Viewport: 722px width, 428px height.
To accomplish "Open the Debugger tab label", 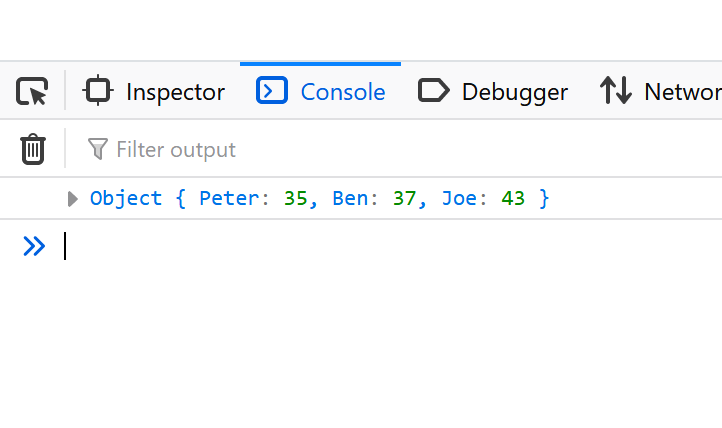I will (514, 92).
